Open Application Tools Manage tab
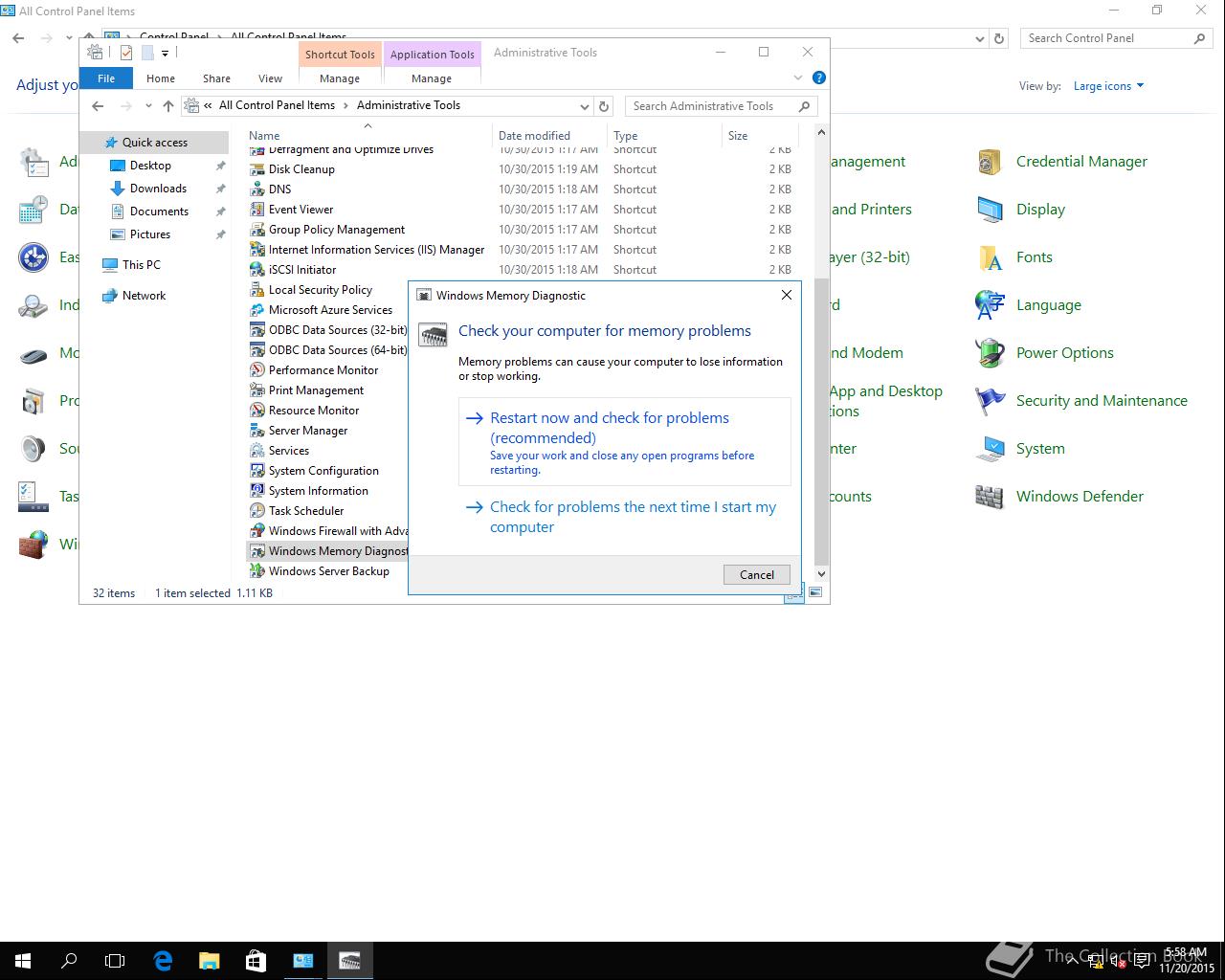The height and width of the screenshot is (980, 1225). click(x=432, y=78)
